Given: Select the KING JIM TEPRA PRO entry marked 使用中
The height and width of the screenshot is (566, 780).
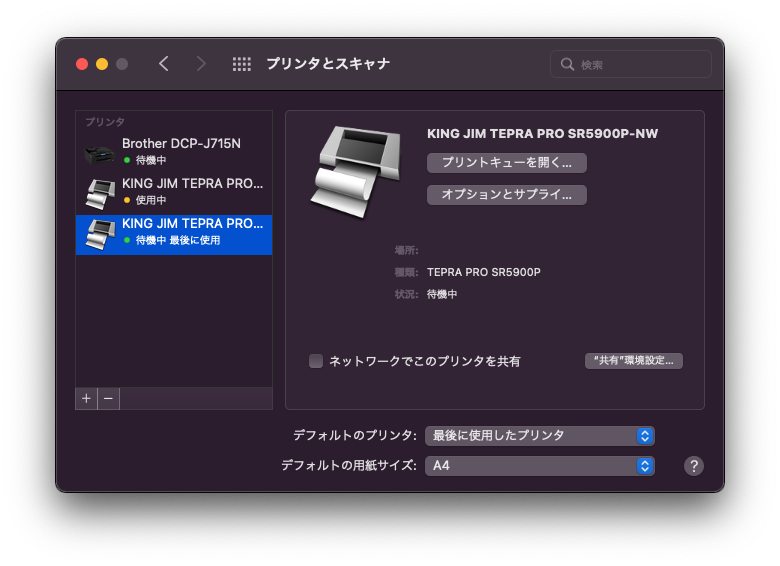Looking at the screenshot, I should pyautogui.click(x=174, y=192).
